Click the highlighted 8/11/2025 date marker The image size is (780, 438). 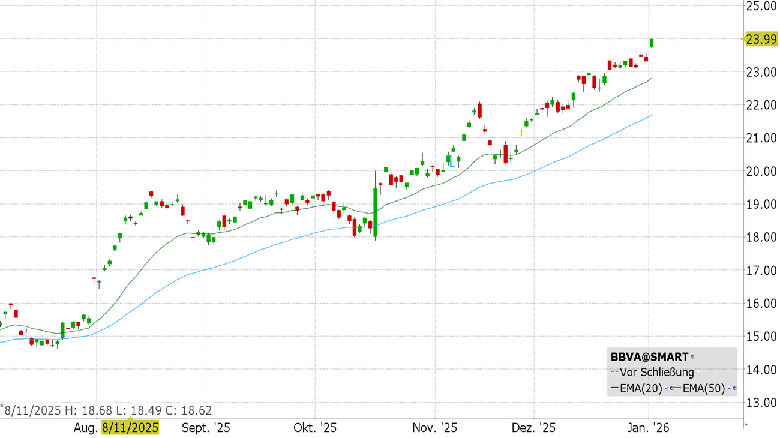(x=130, y=427)
